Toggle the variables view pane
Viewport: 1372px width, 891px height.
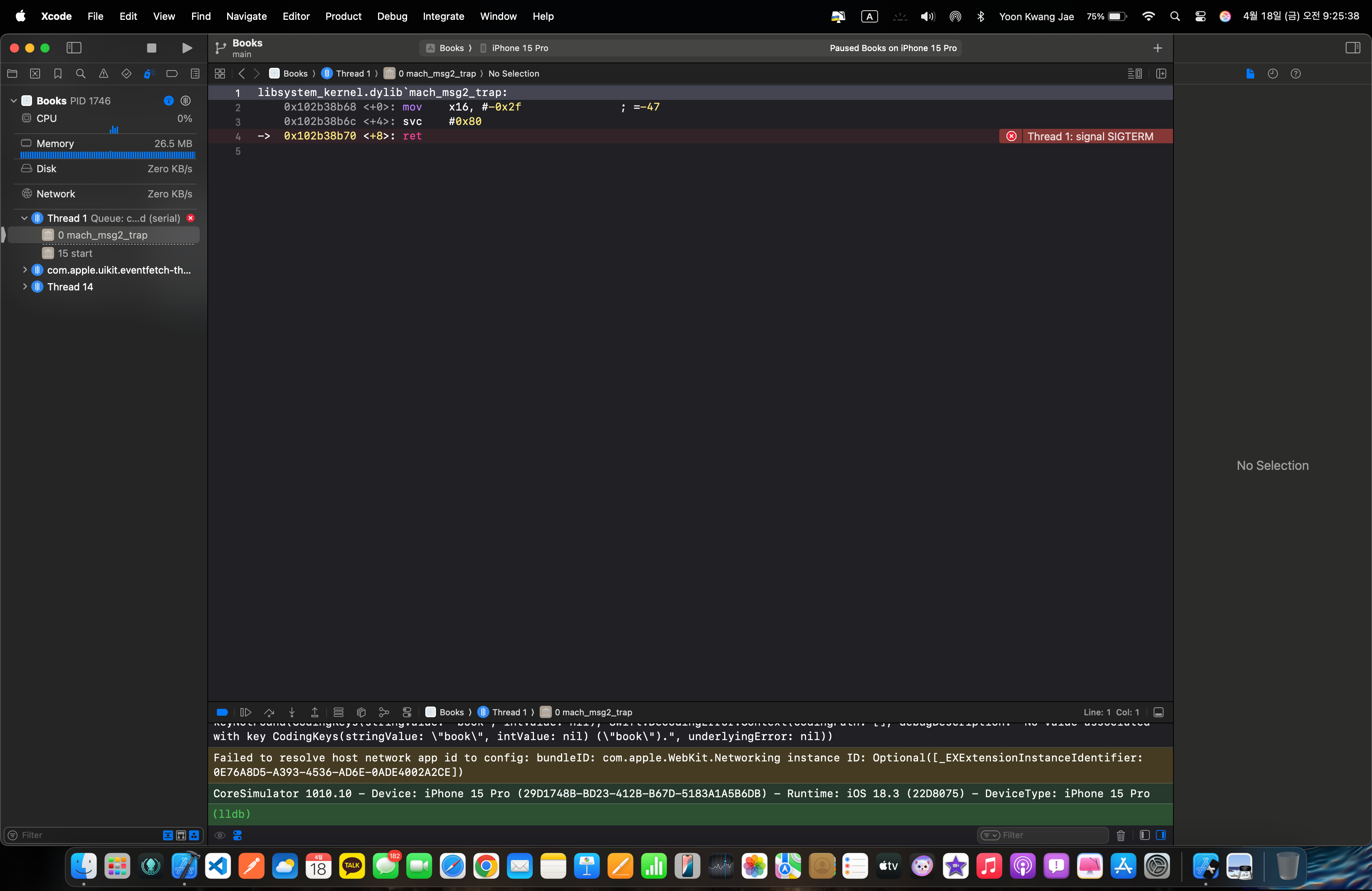tap(1145, 835)
